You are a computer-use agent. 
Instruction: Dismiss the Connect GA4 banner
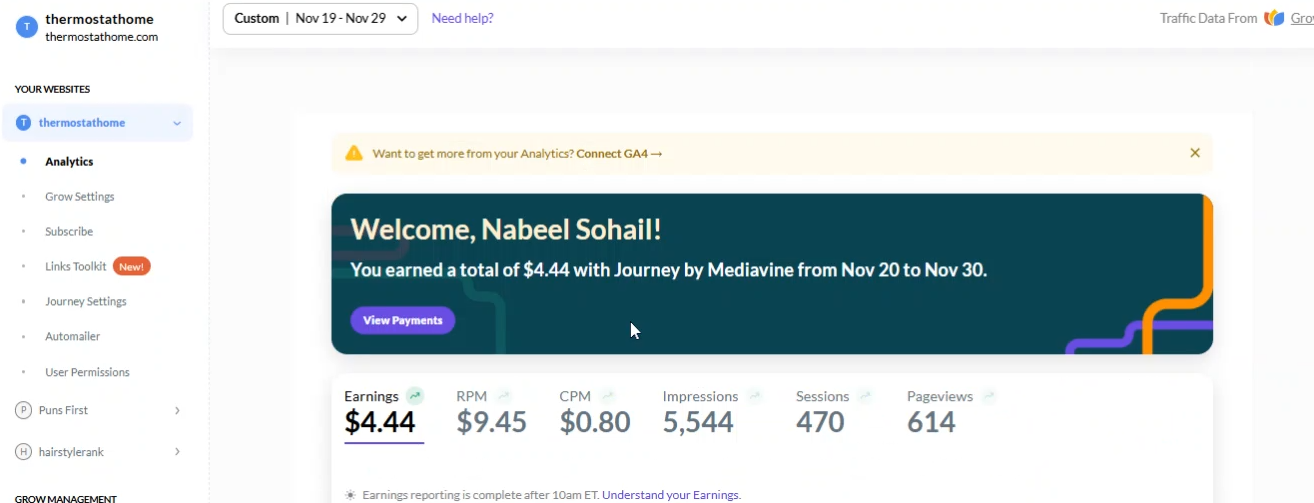(x=1195, y=153)
